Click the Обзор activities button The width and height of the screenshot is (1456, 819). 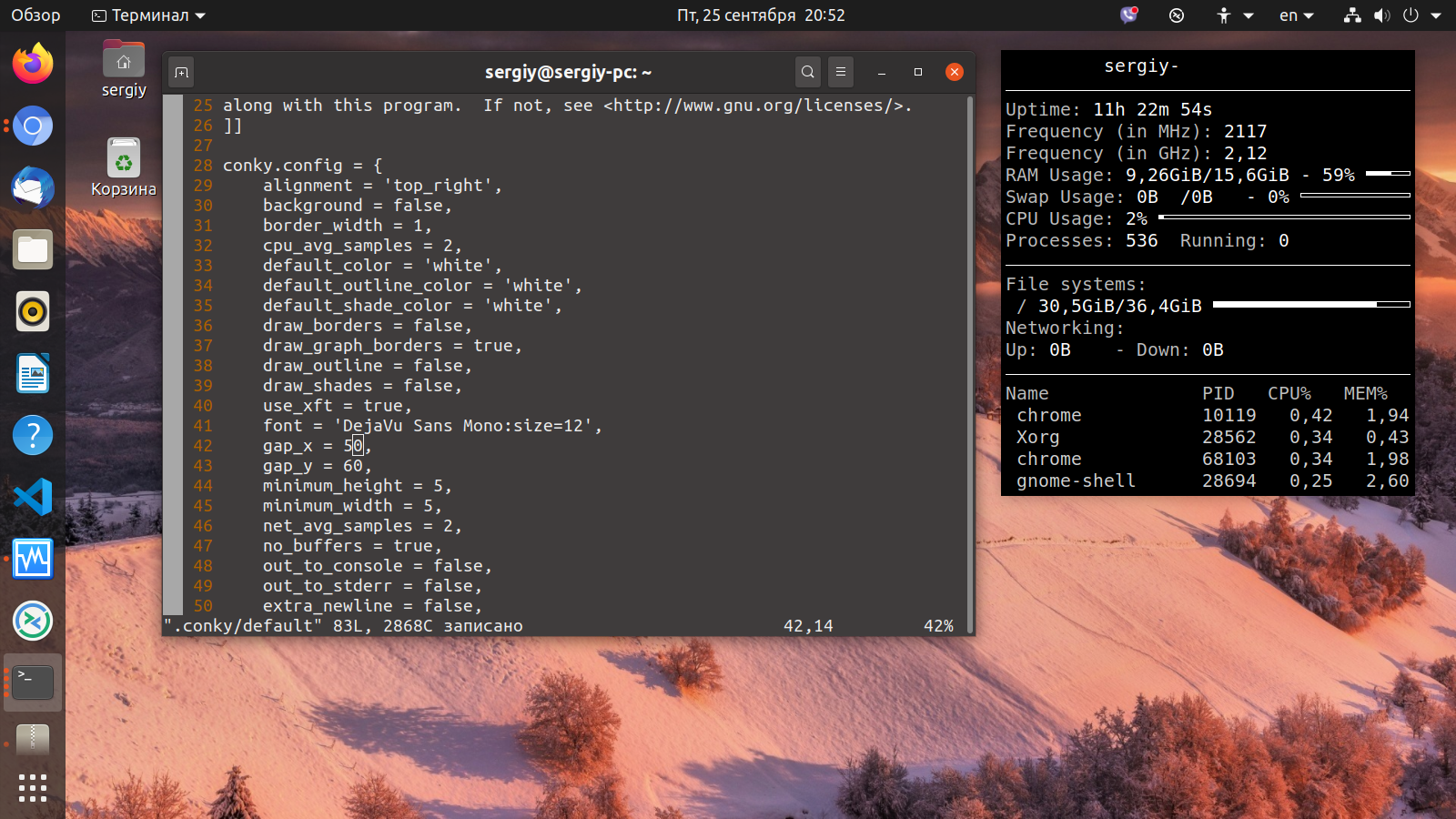(35, 15)
